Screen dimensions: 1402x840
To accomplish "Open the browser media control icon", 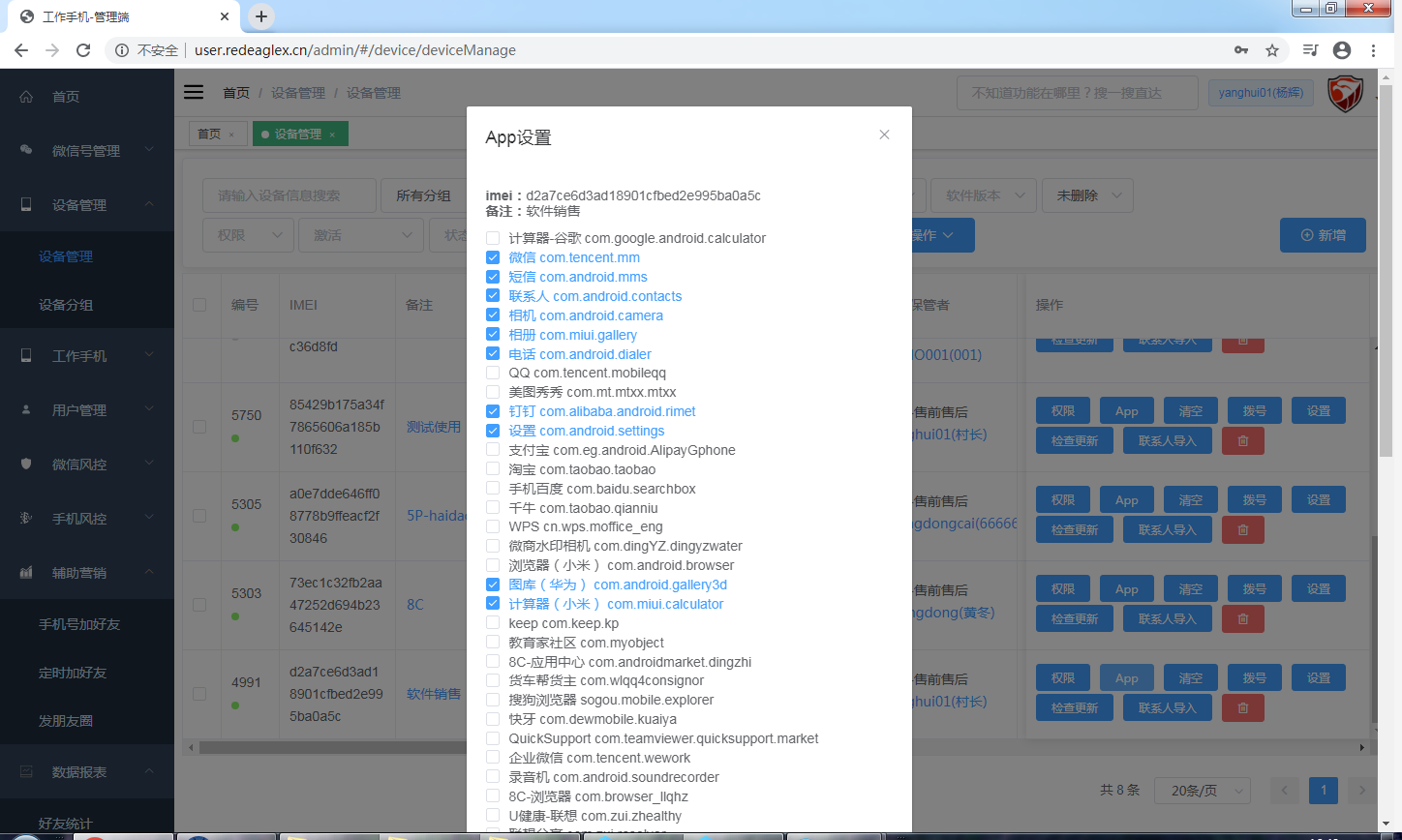I will 1310,50.
